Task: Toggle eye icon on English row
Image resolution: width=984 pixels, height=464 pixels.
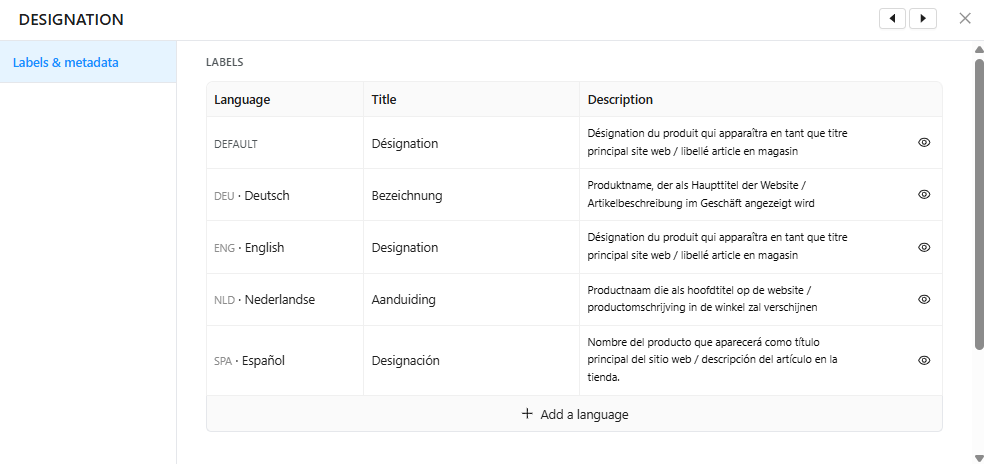Action: point(924,247)
